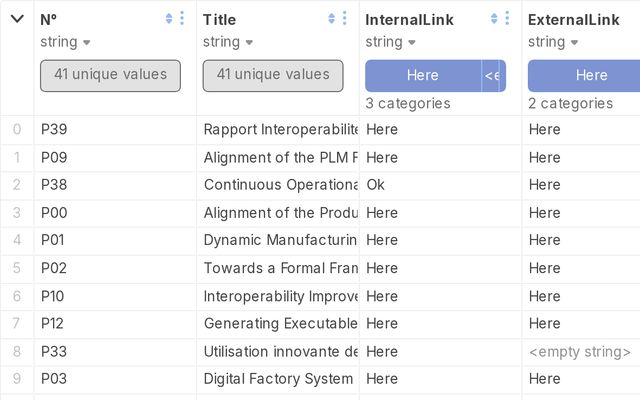
Task: Open three-dot menu for InternalLink column
Action: (507, 18)
